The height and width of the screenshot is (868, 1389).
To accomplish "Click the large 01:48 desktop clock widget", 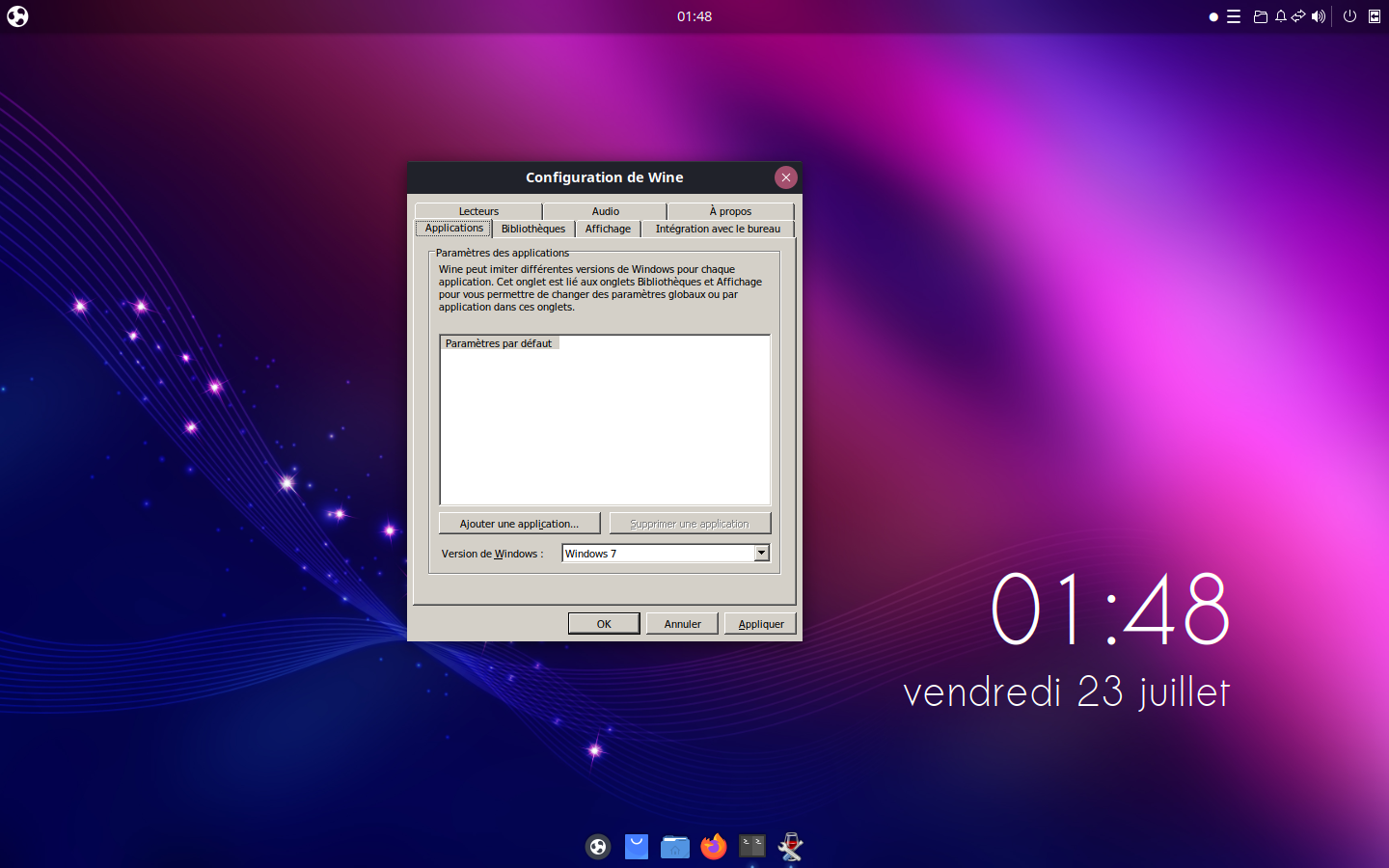I will coord(1110,609).
